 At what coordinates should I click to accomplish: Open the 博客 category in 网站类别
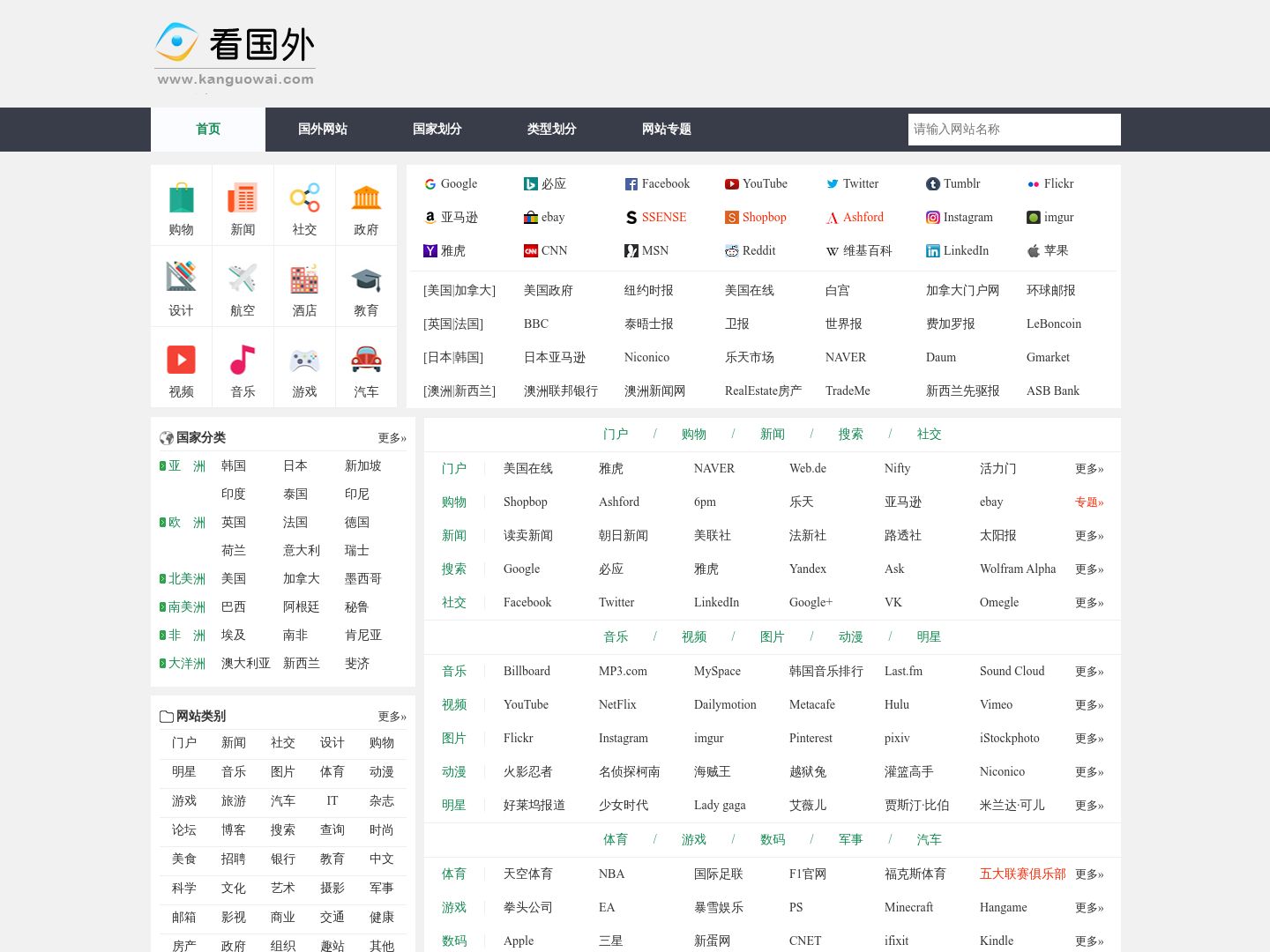(234, 830)
